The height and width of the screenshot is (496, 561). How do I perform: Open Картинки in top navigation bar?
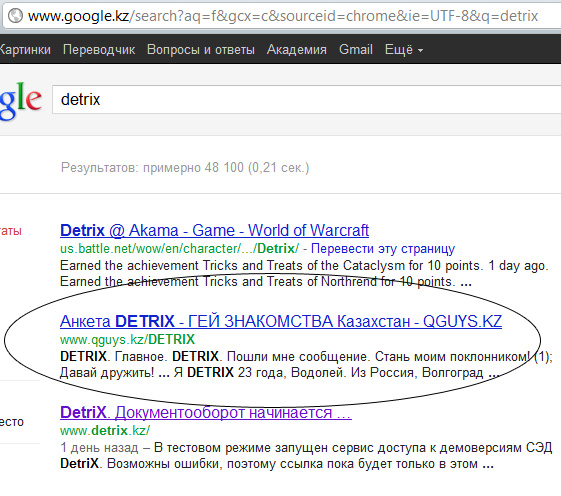[x=25, y=49]
